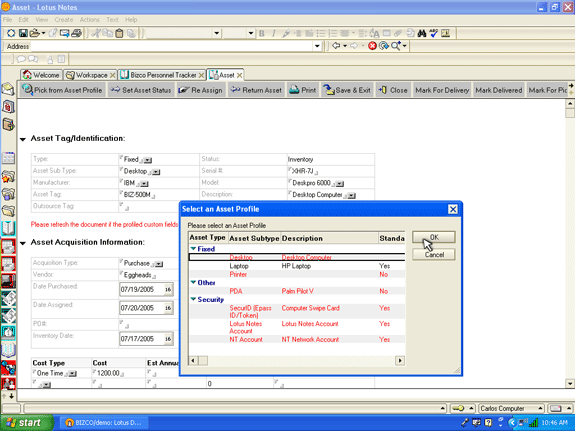Click the printer icon in the top toolbar
The height and width of the screenshot is (431, 575).
coord(76,33)
